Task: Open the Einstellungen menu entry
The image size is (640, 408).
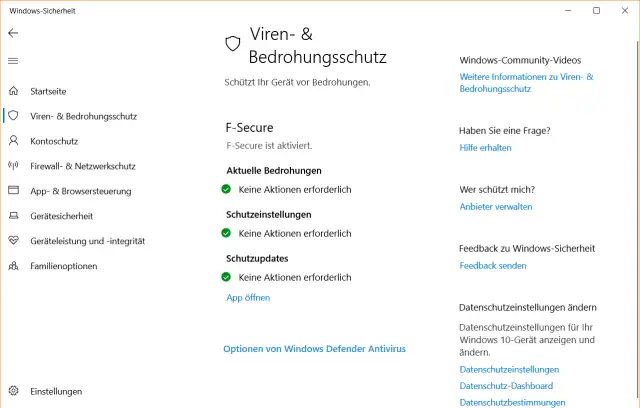Action: (56, 391)
